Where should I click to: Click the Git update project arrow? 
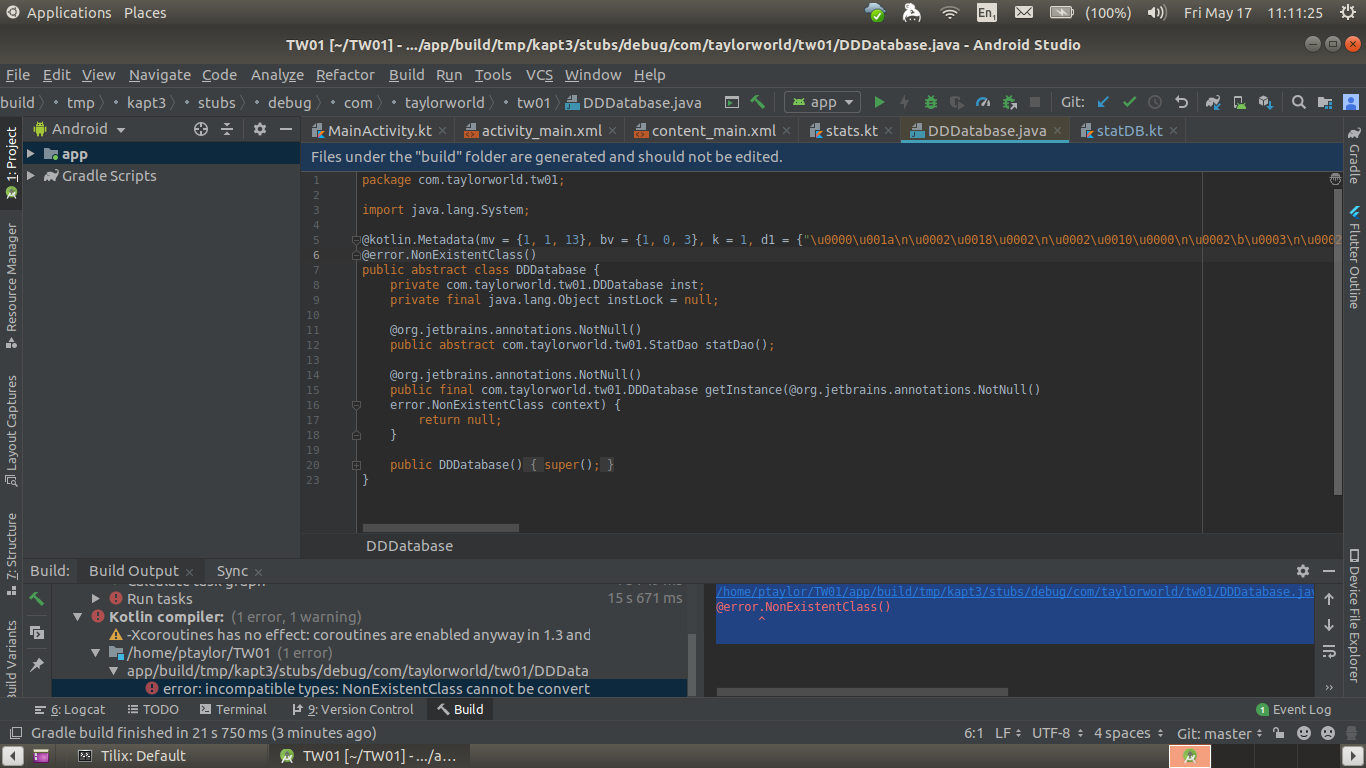[1103, 102]
